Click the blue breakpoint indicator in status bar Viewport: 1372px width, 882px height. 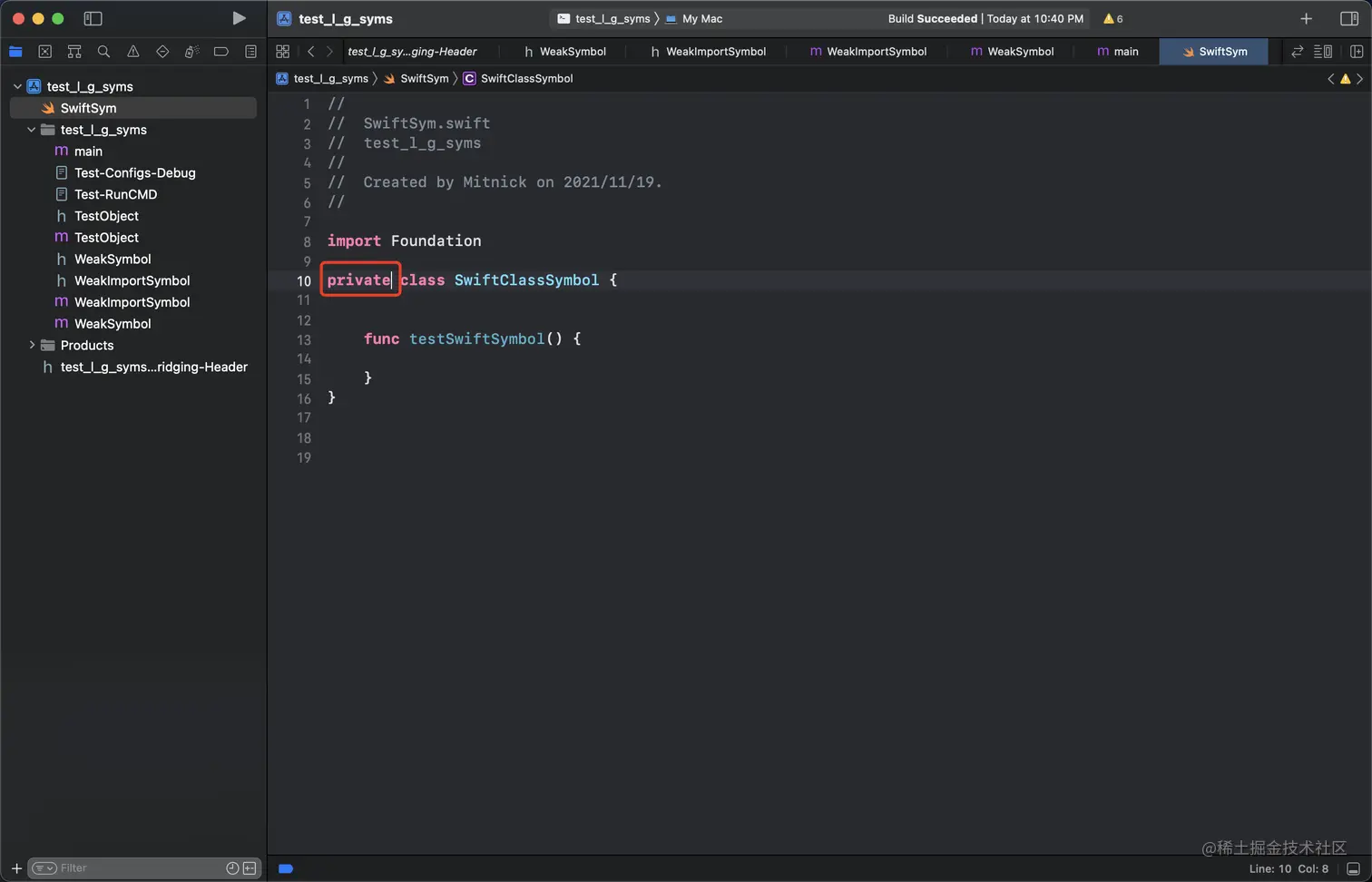coord(286,868)
